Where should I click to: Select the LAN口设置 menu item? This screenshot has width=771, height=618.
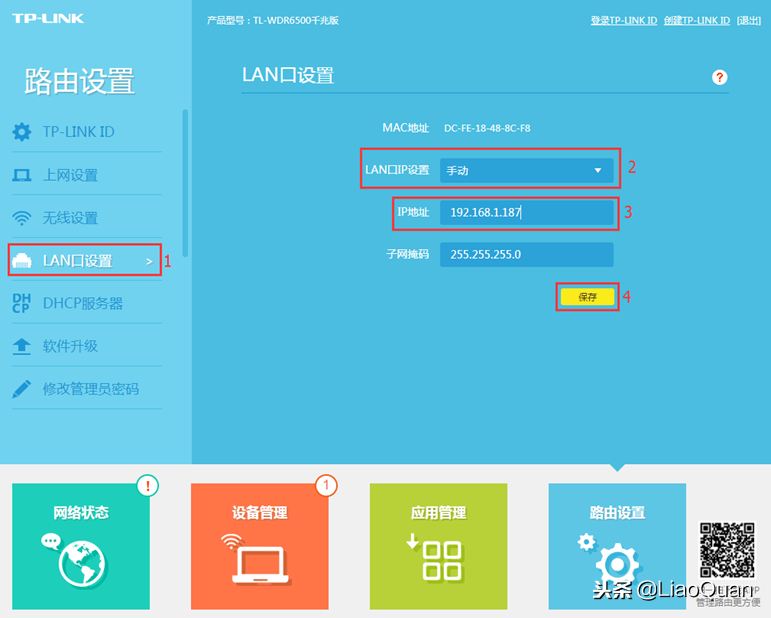point(85,260)
